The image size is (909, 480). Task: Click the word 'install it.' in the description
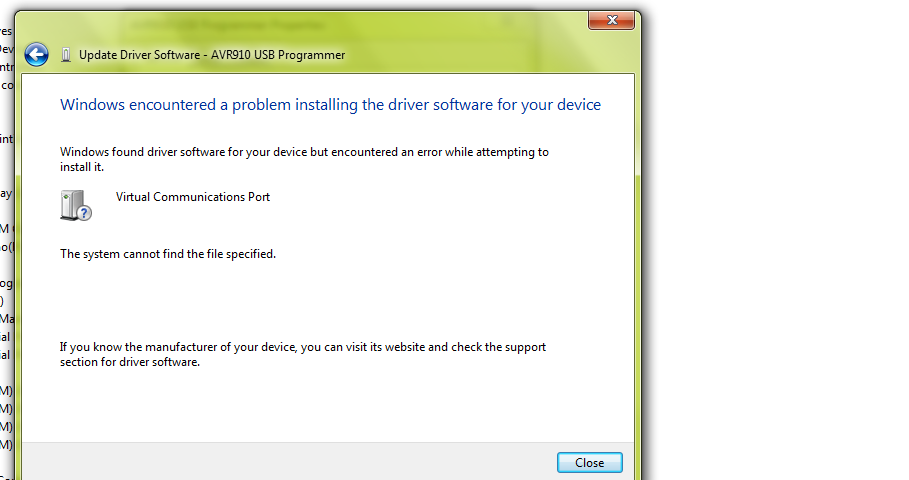[x=82, y=167]
